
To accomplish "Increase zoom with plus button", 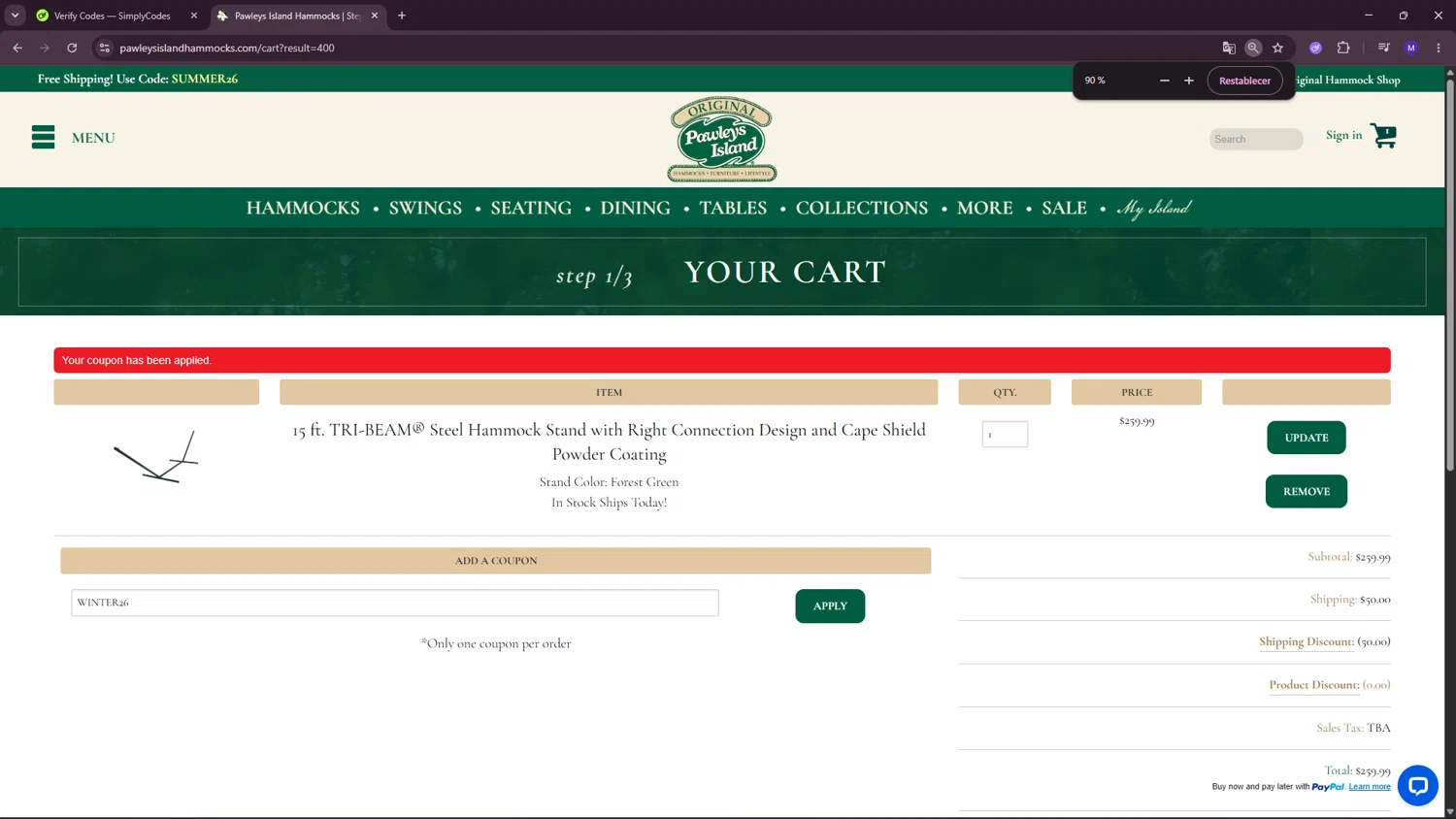I will [1189, 81].
